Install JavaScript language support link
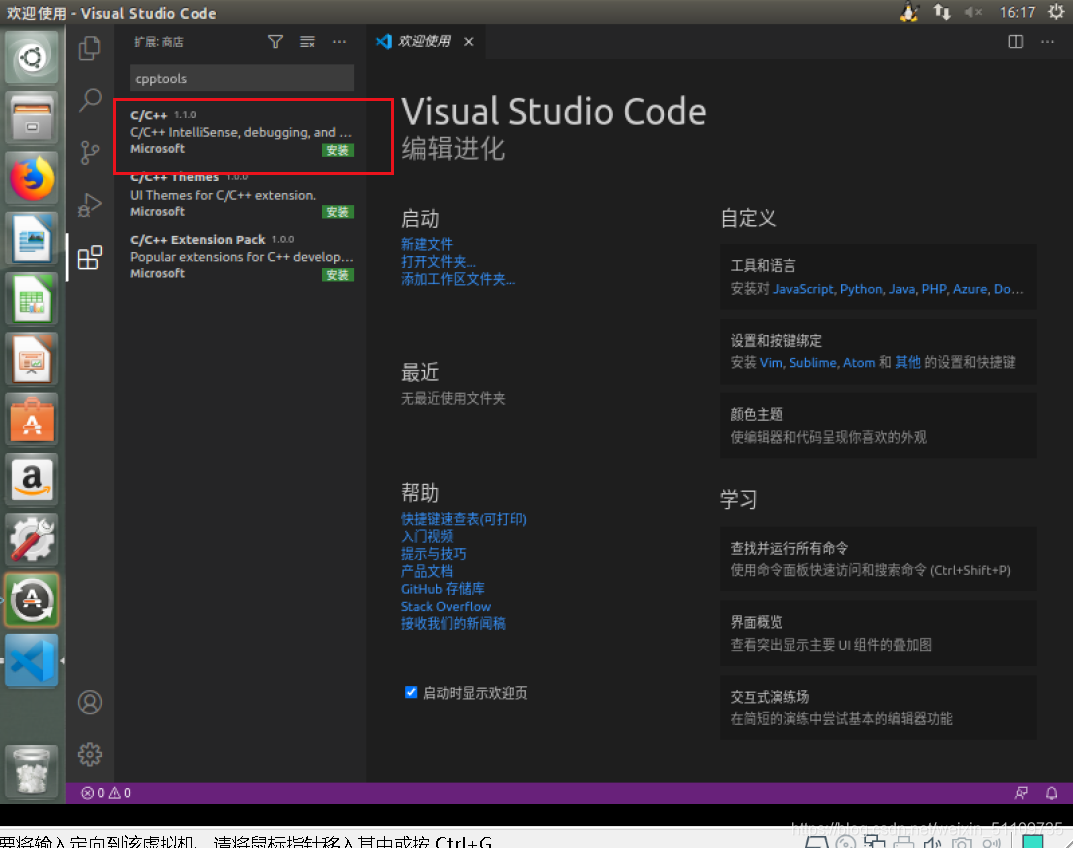 (803, 289)
